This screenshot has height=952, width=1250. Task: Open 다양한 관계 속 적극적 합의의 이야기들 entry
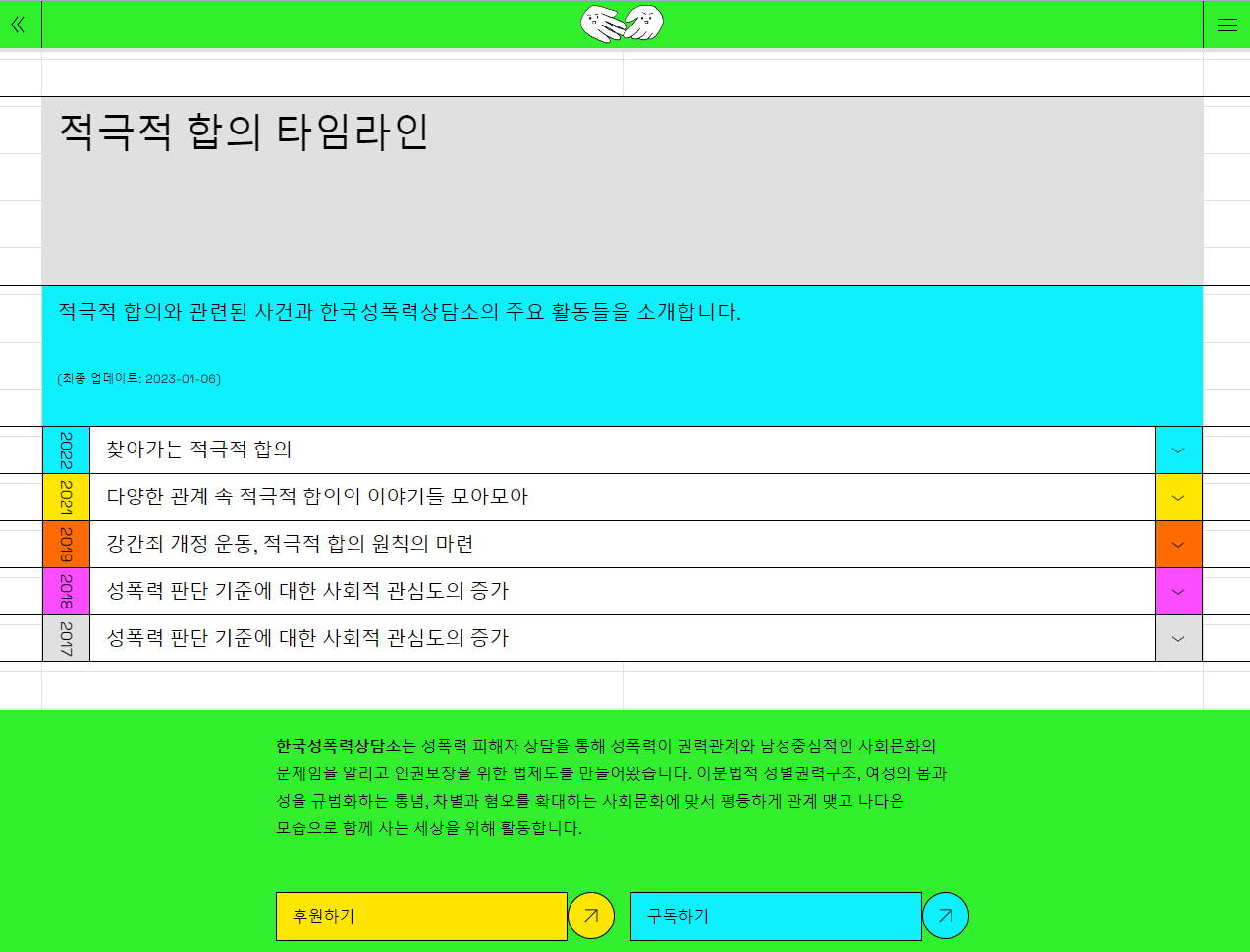pos(317,497)
